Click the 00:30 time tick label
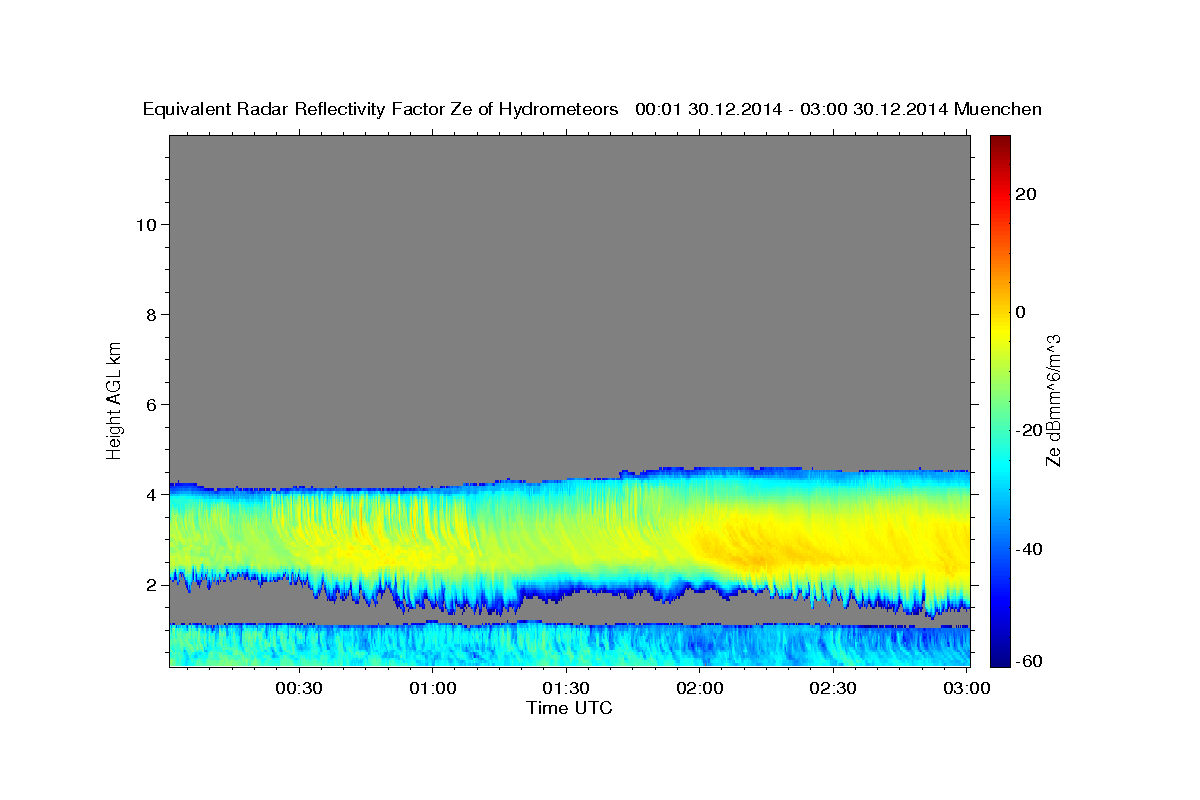Screen dimensions: 1200x800 (298, 689)
